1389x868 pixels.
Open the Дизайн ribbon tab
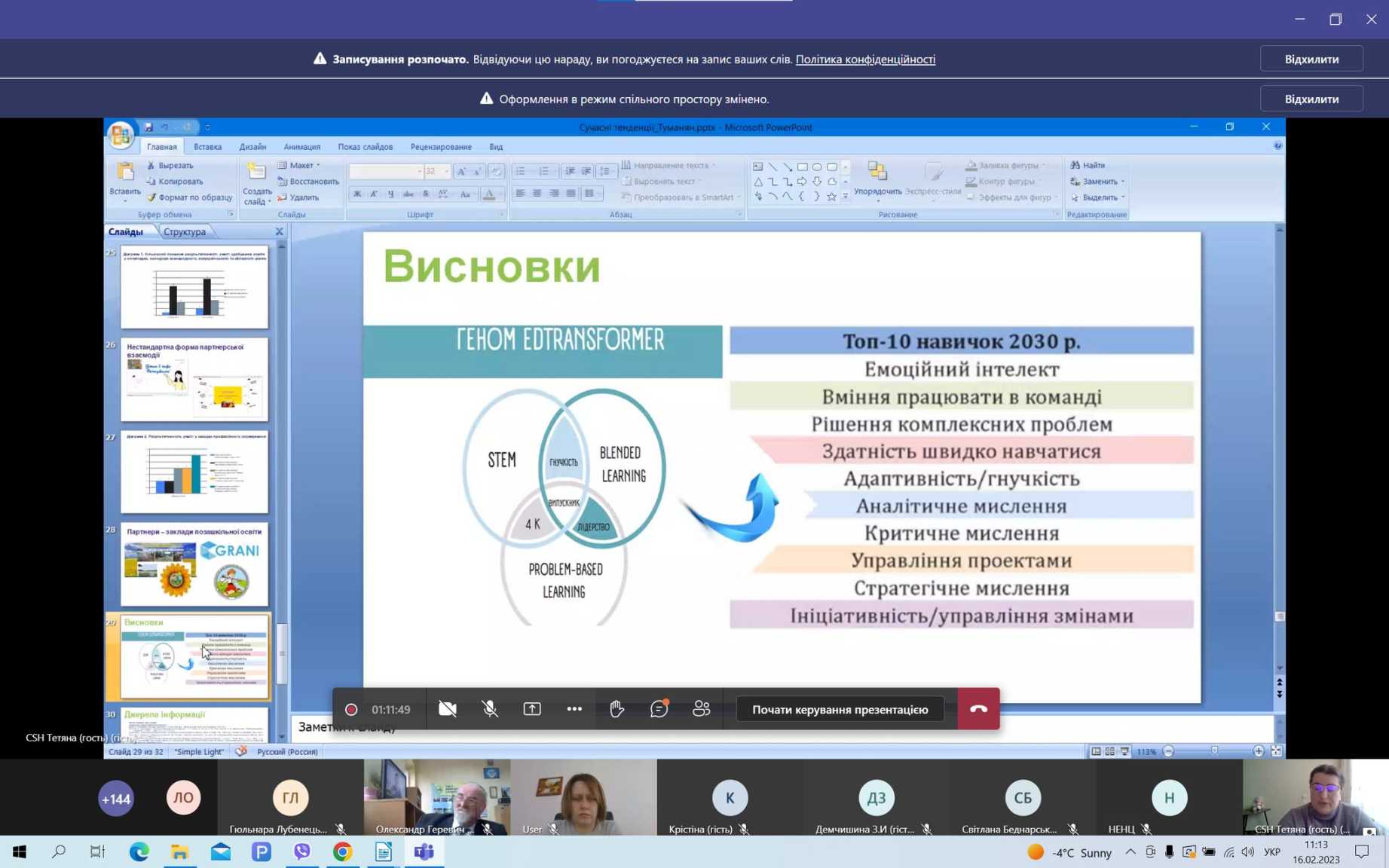[x=252, y=147]
